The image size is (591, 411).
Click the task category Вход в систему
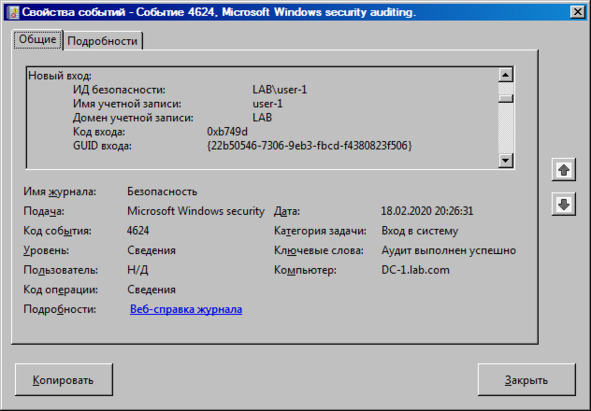click(420, 231)
